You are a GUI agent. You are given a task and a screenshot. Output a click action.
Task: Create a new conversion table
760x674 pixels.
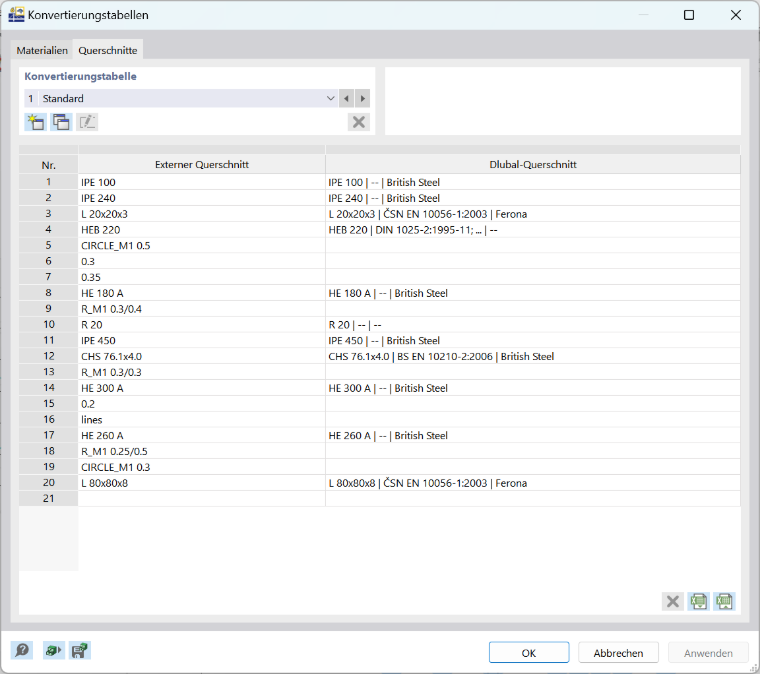point(35,122)
